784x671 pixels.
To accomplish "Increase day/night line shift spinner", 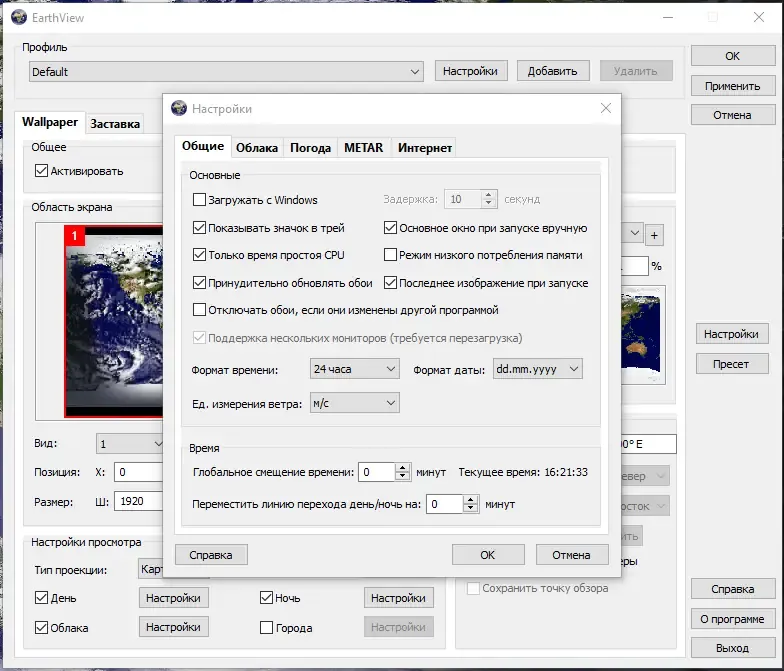I will click(470, 500).
